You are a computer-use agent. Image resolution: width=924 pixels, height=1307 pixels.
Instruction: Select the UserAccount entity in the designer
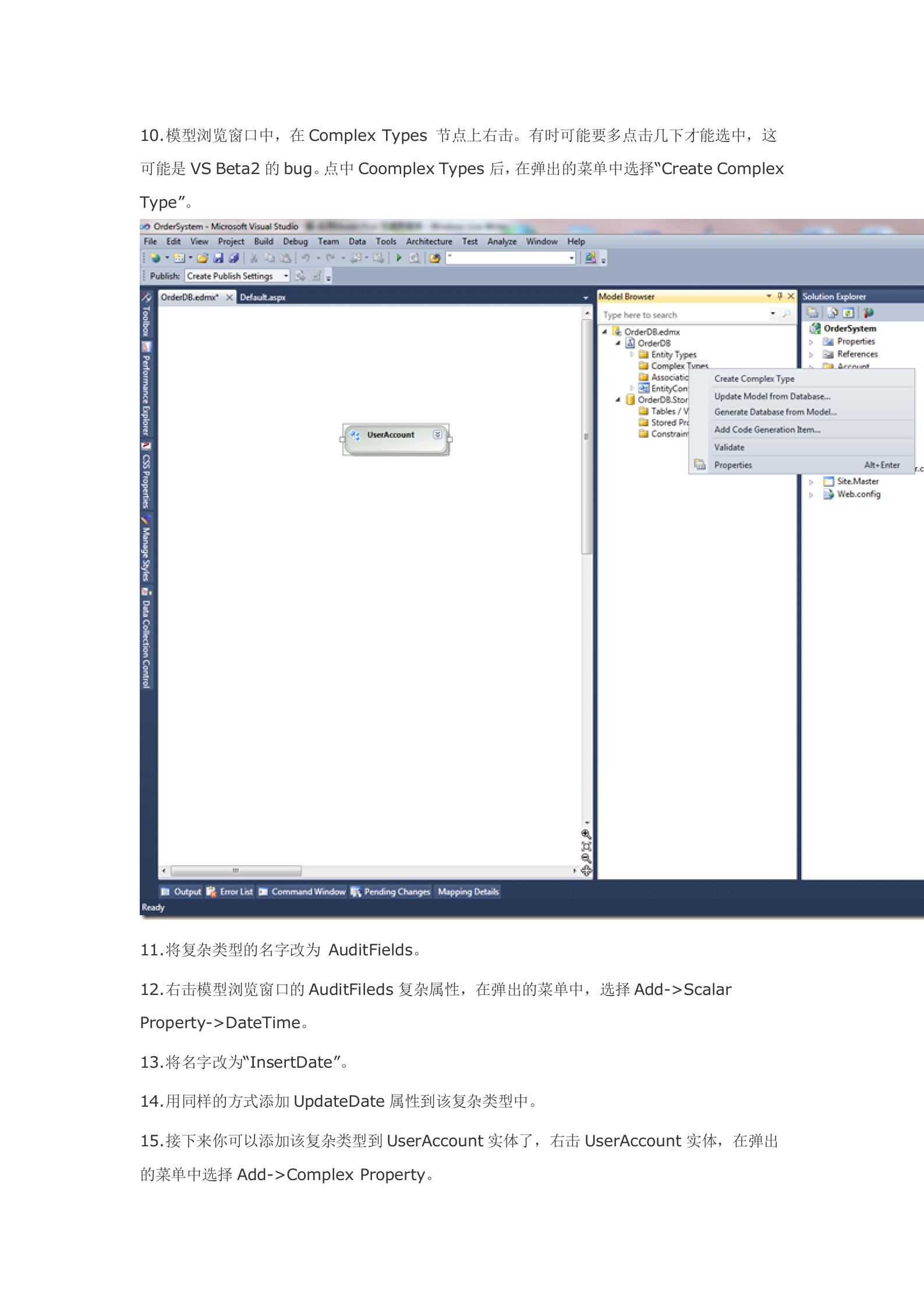396,440
